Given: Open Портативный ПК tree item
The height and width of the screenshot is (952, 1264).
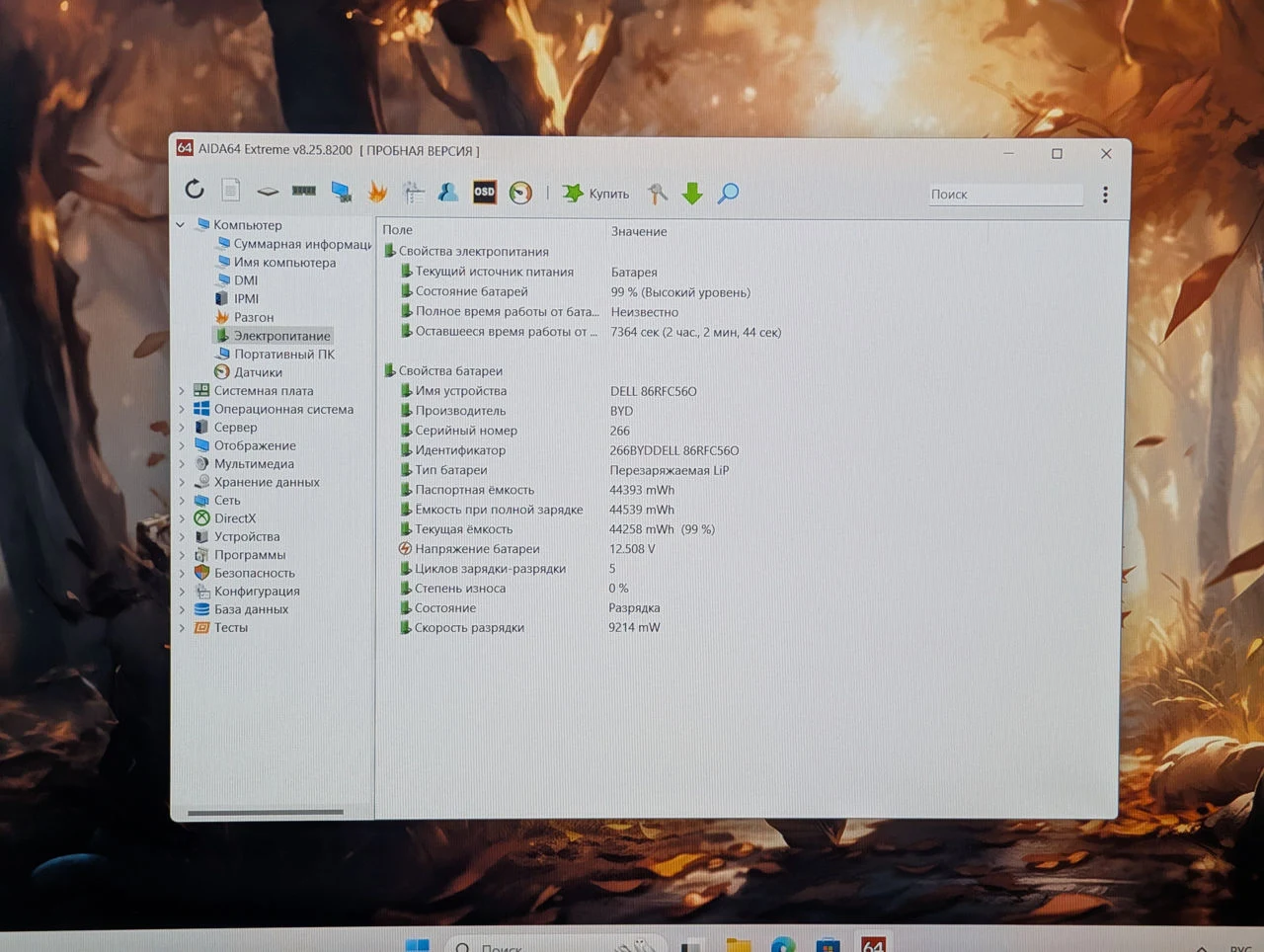Looking at the screenshot, I should tap(275, 354).
